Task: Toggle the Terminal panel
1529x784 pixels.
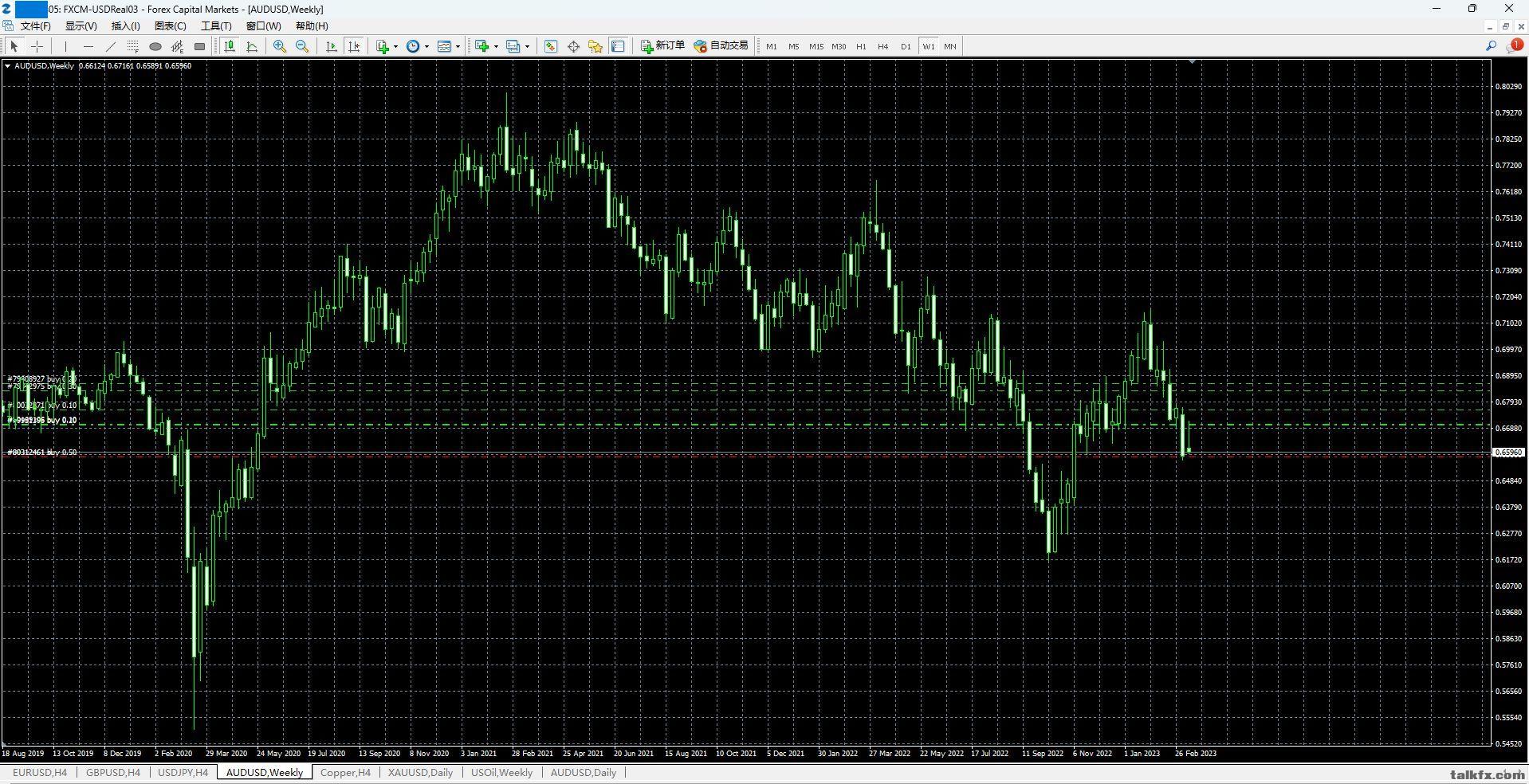Action: (x=618, y=46)
